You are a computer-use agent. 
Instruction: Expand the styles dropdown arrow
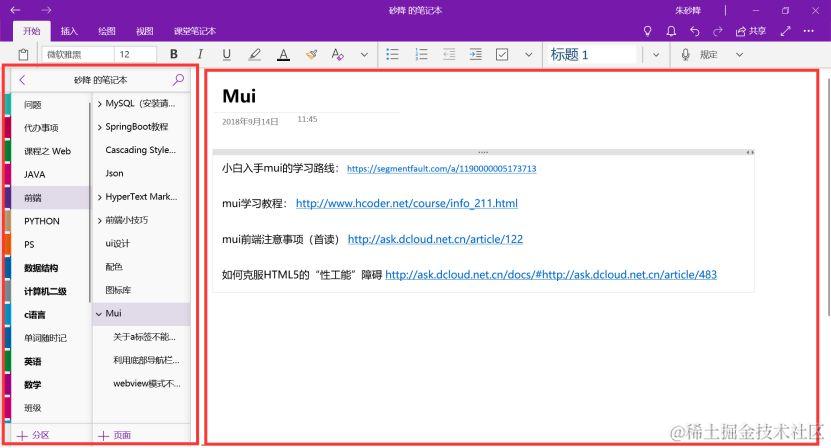(656, 55)
